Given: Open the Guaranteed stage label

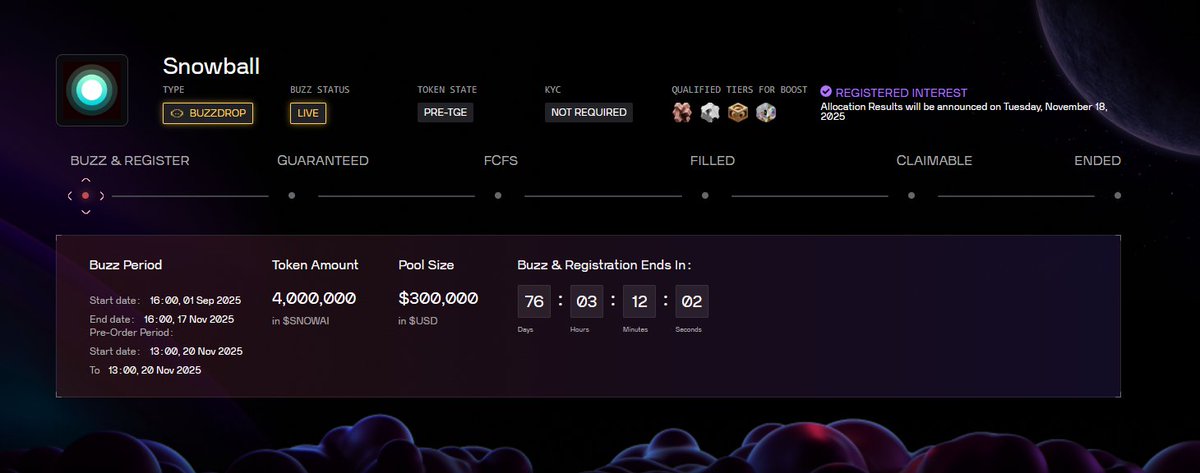Looking at the screenshot, I should pyautogui.click(x=322, y=160).
